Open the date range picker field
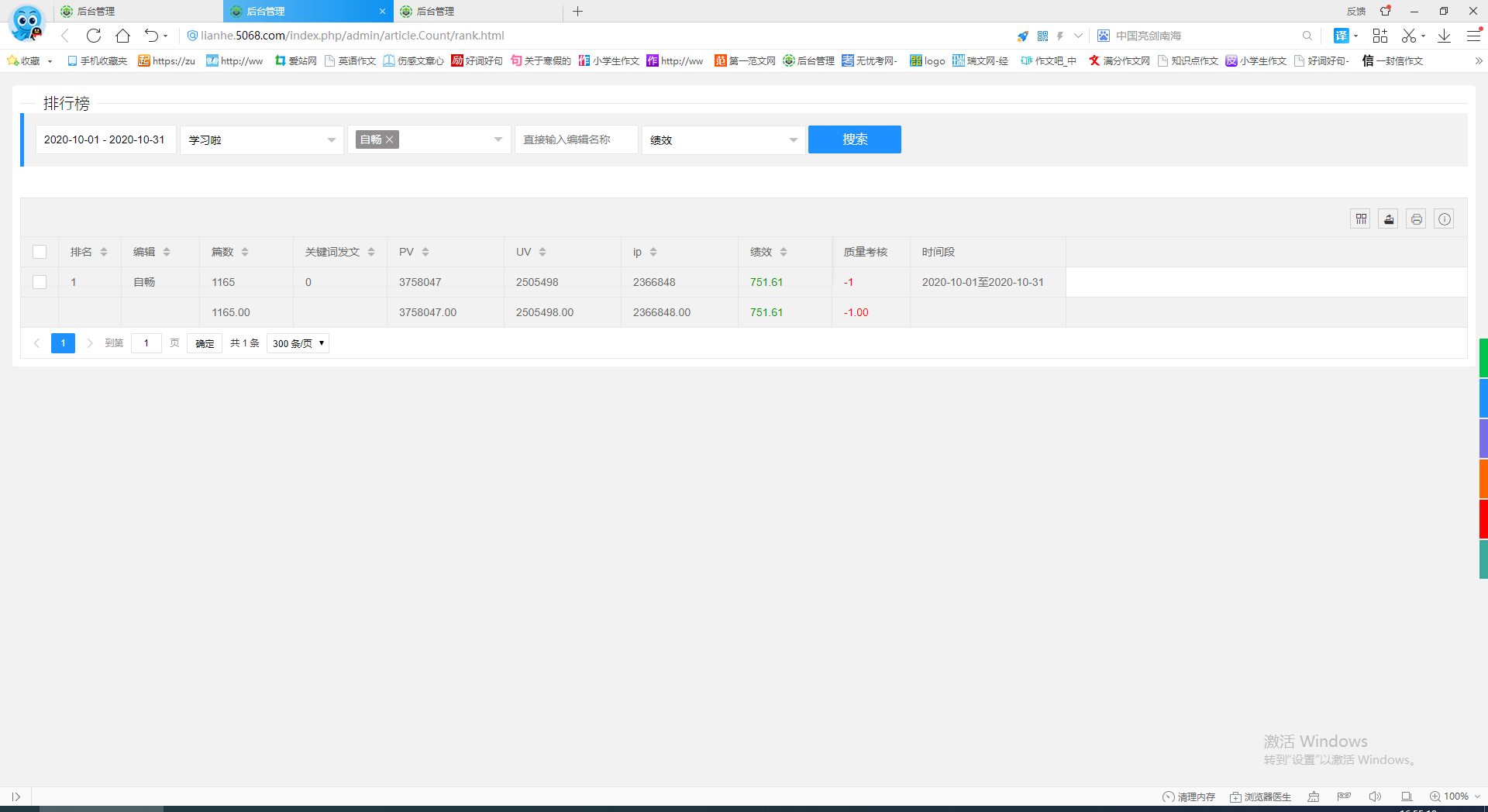This screenshot has height=812, width=1488. 105,139
